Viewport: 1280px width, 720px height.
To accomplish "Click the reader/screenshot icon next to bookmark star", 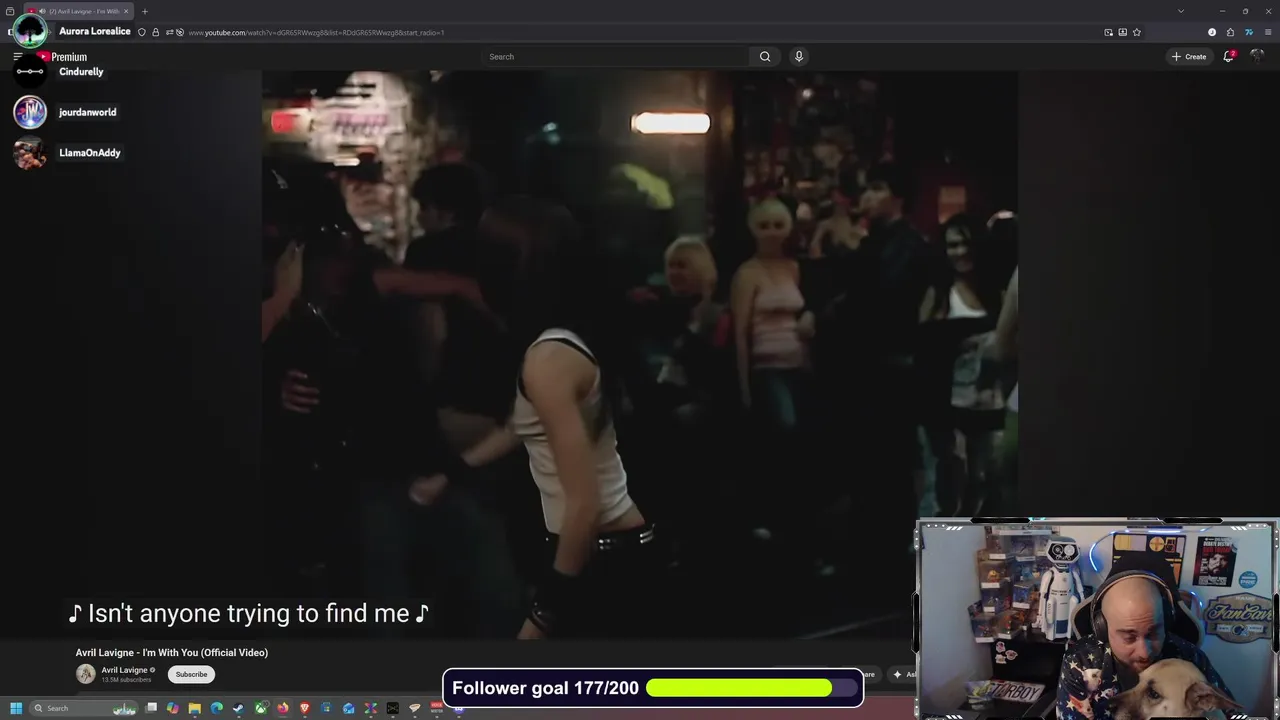I will (x=1123, y=32).
